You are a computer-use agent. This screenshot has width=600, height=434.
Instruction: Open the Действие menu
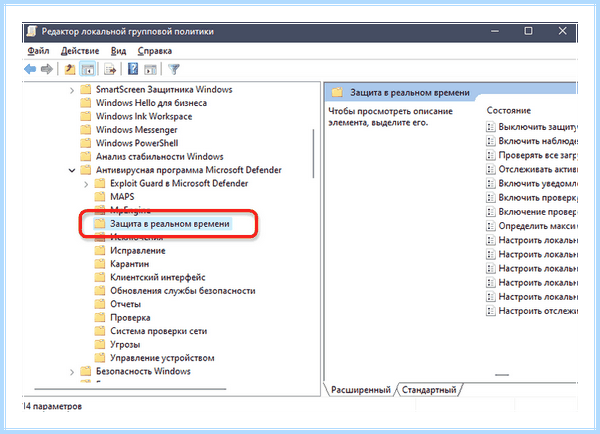point(80,51)
